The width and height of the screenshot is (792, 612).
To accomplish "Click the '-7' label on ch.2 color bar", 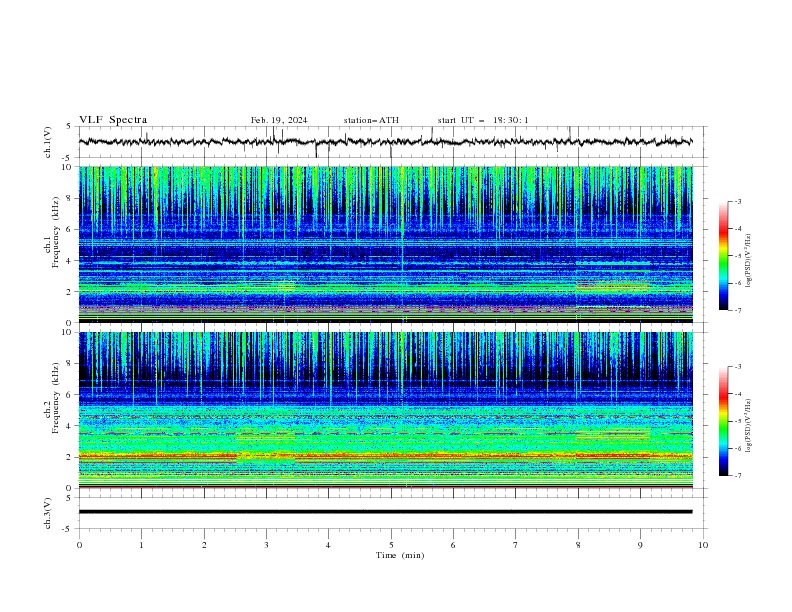I will click(738, 475).
